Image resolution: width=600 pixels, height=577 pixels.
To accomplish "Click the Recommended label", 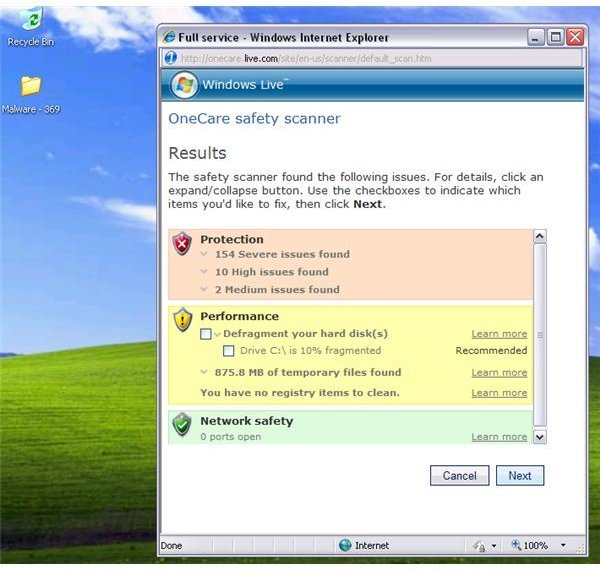I will tap(491, 350).
